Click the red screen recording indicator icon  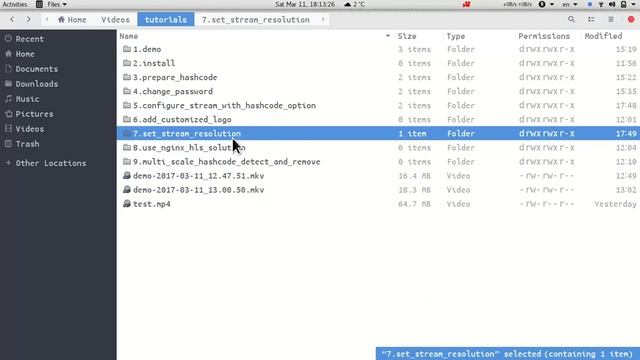pyautogui.click(x=467, y=4)
